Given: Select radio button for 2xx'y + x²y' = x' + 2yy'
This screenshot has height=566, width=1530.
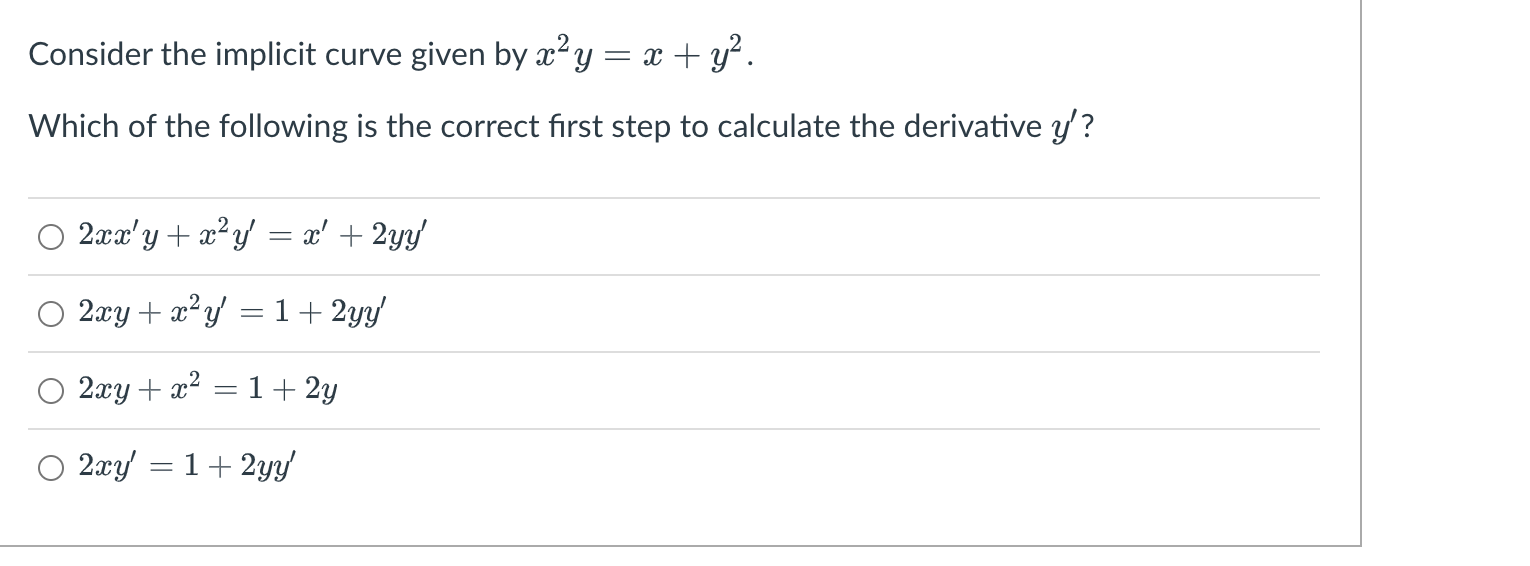Looking at the screenshot, I should pos(51,237).
